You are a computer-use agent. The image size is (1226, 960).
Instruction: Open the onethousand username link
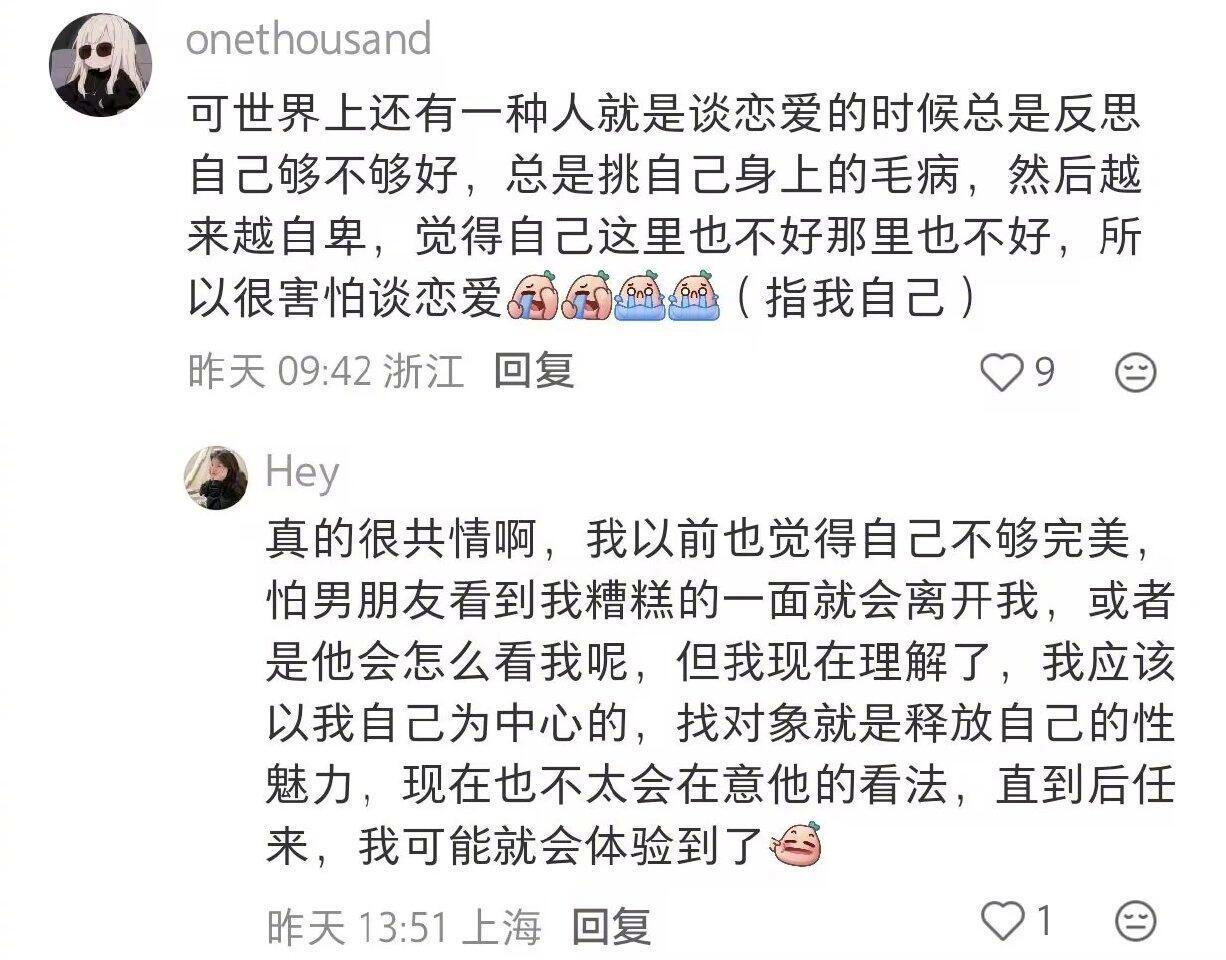pyautogui.click(x=309, y=40)
